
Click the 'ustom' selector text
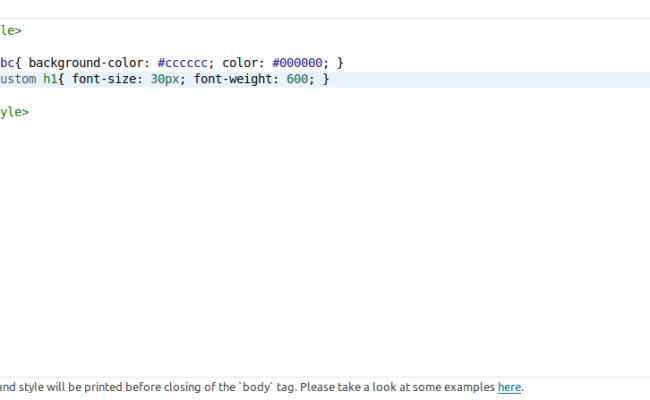18,79
